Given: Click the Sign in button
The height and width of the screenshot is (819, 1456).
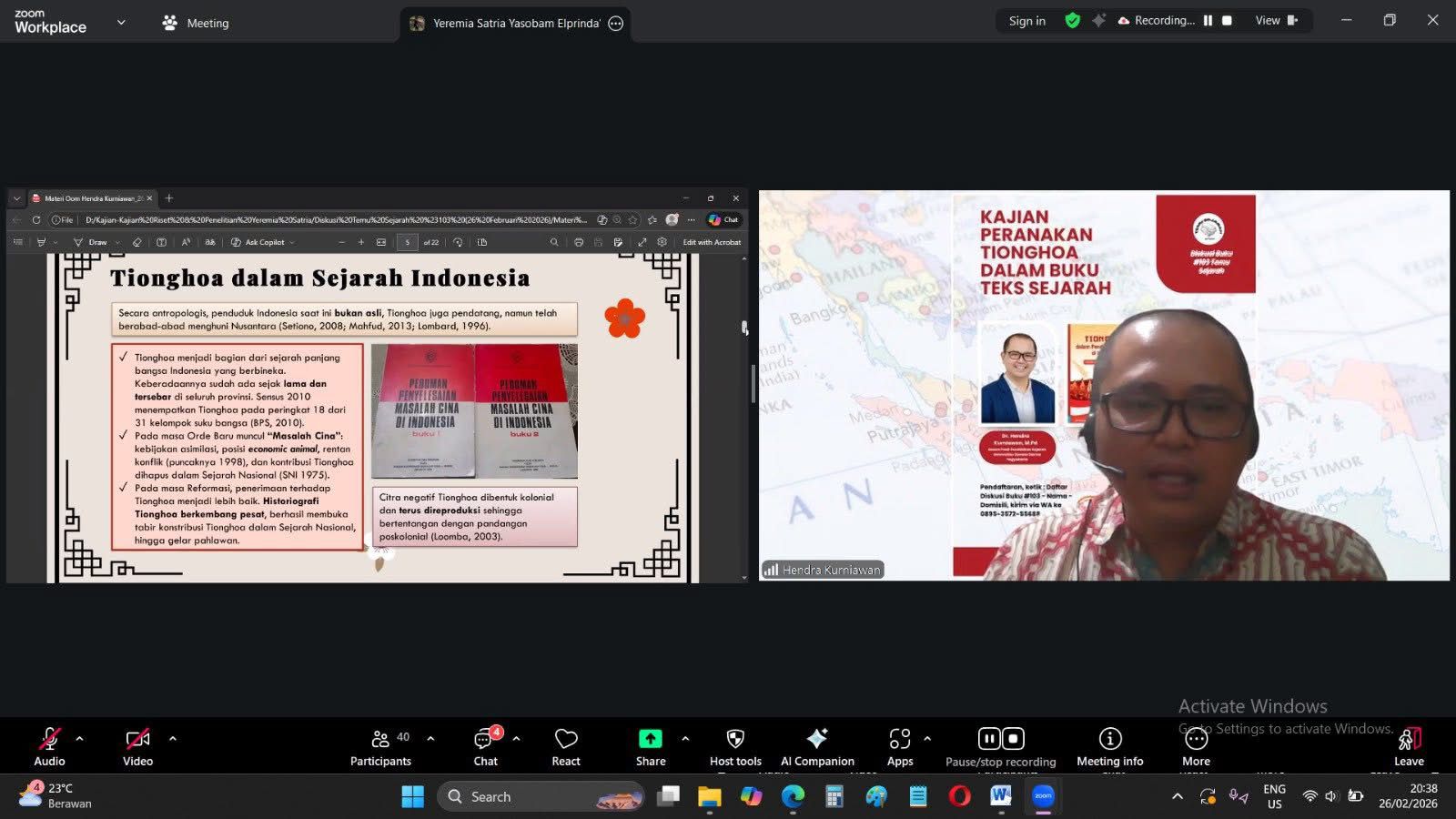Looking at the screenshot, I should point(1026,21).
